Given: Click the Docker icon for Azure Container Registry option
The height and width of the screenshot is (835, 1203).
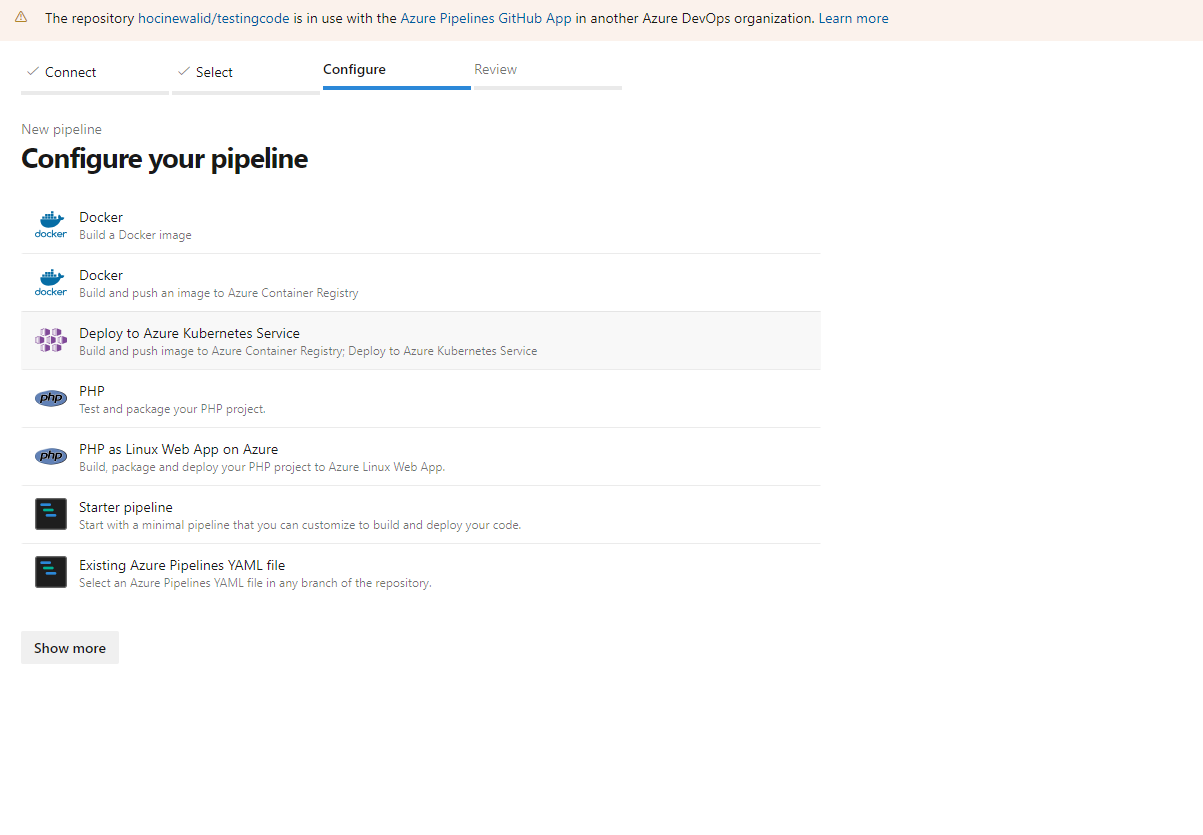Looking at the screenshot, I should (51, 283).
